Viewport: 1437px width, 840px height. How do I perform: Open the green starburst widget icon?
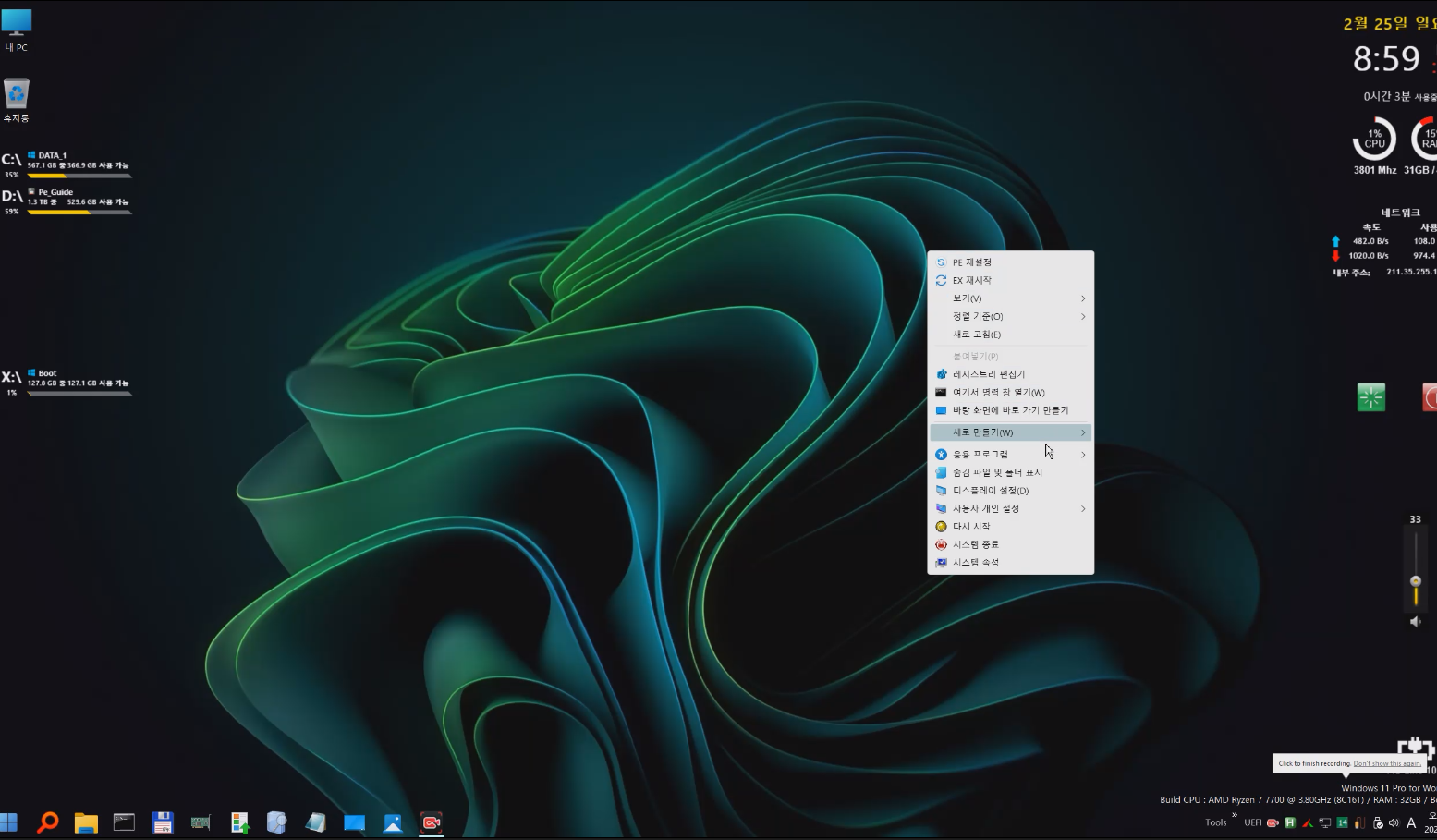(1371, 397)
